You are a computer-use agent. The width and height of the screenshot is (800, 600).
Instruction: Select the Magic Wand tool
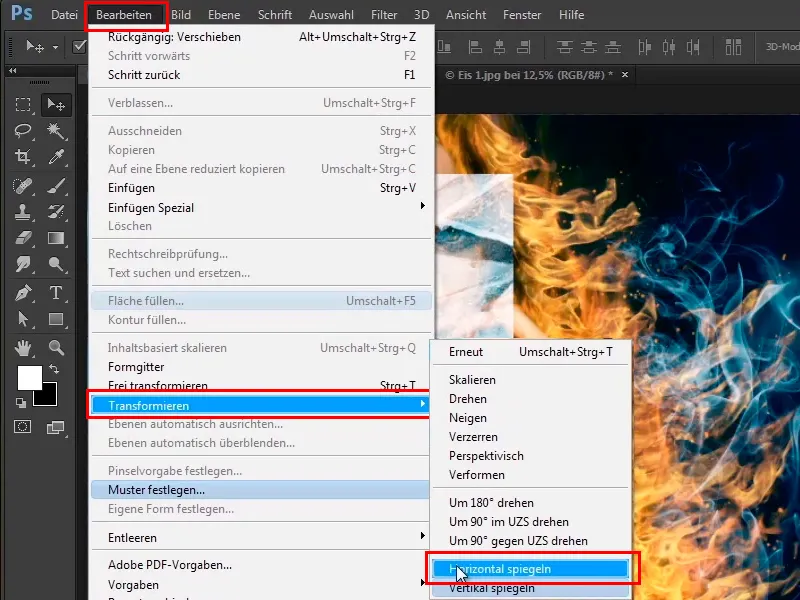pyautogui.click(x=56, y=131)
